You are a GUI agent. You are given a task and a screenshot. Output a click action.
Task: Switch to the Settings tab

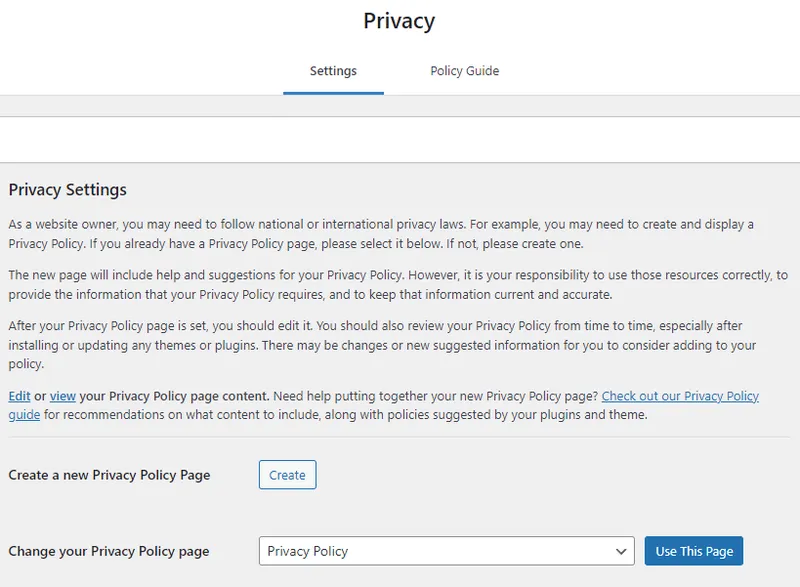pyautogui.click(x=333, y=71)
